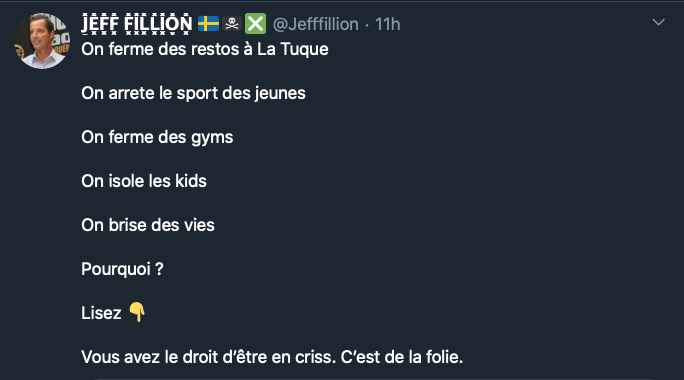Click the 'Pourquoi ?' line
Image resolution: width=684 pixels, height=380 pixels.
point(122,269)
